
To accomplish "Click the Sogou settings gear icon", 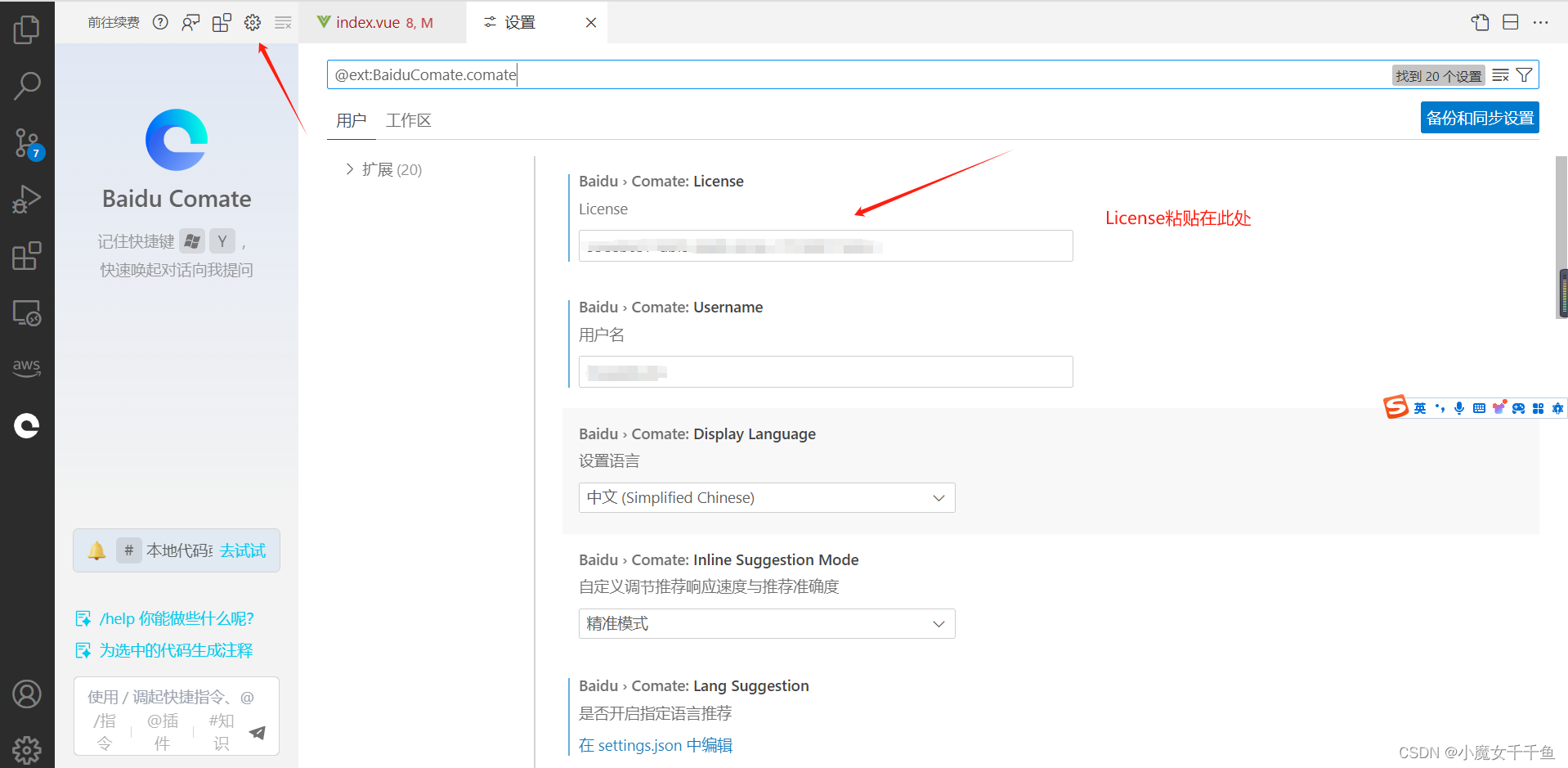I will pyautogui.click(x=1557, y=408).
